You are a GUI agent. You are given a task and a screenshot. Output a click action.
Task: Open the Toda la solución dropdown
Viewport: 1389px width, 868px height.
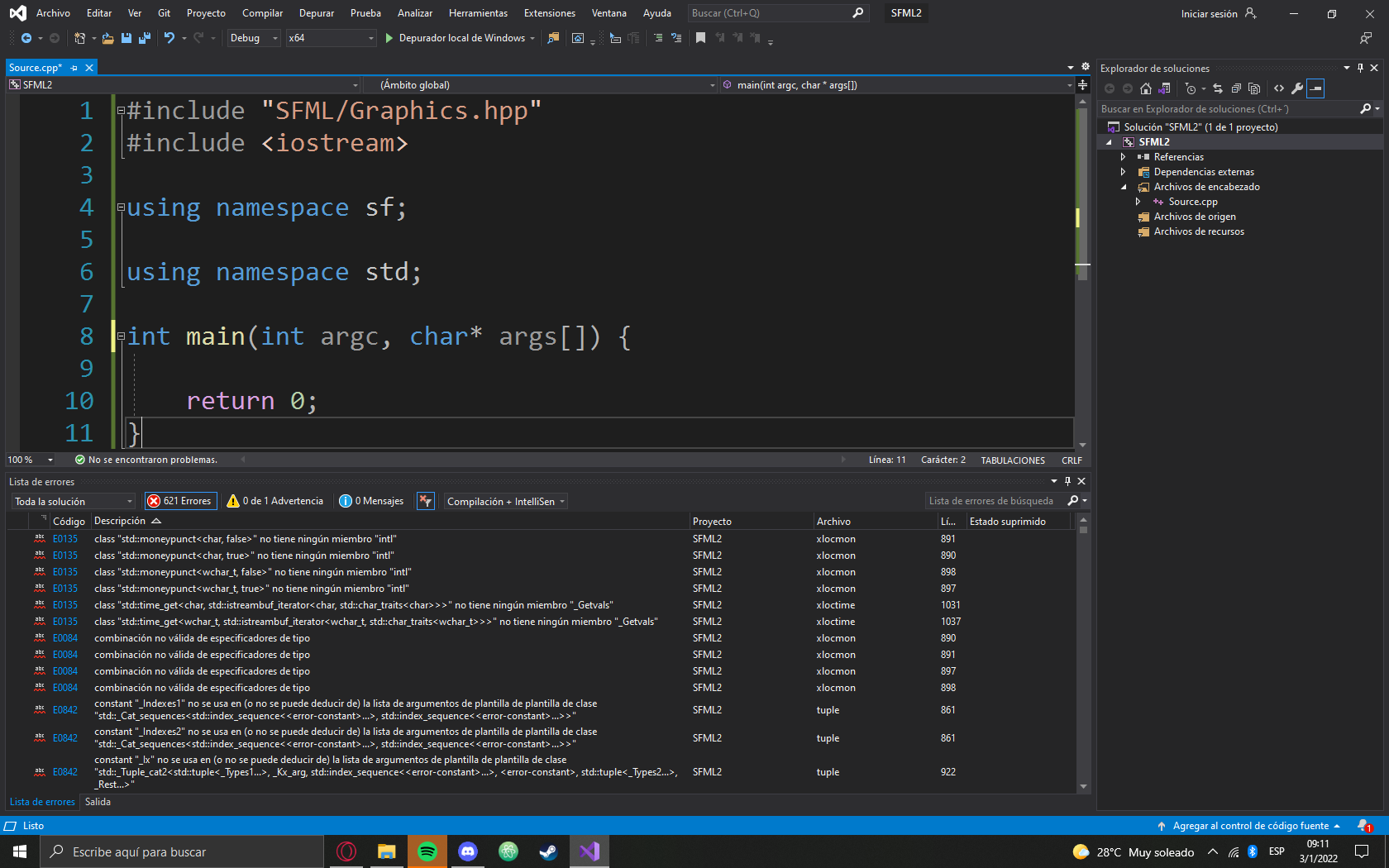pyautogui.click(x=73, y=501)
